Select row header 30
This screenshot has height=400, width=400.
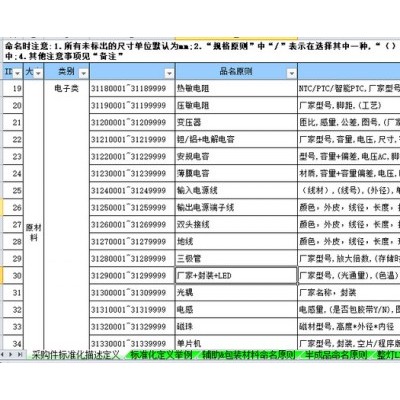tap(12, 275)
